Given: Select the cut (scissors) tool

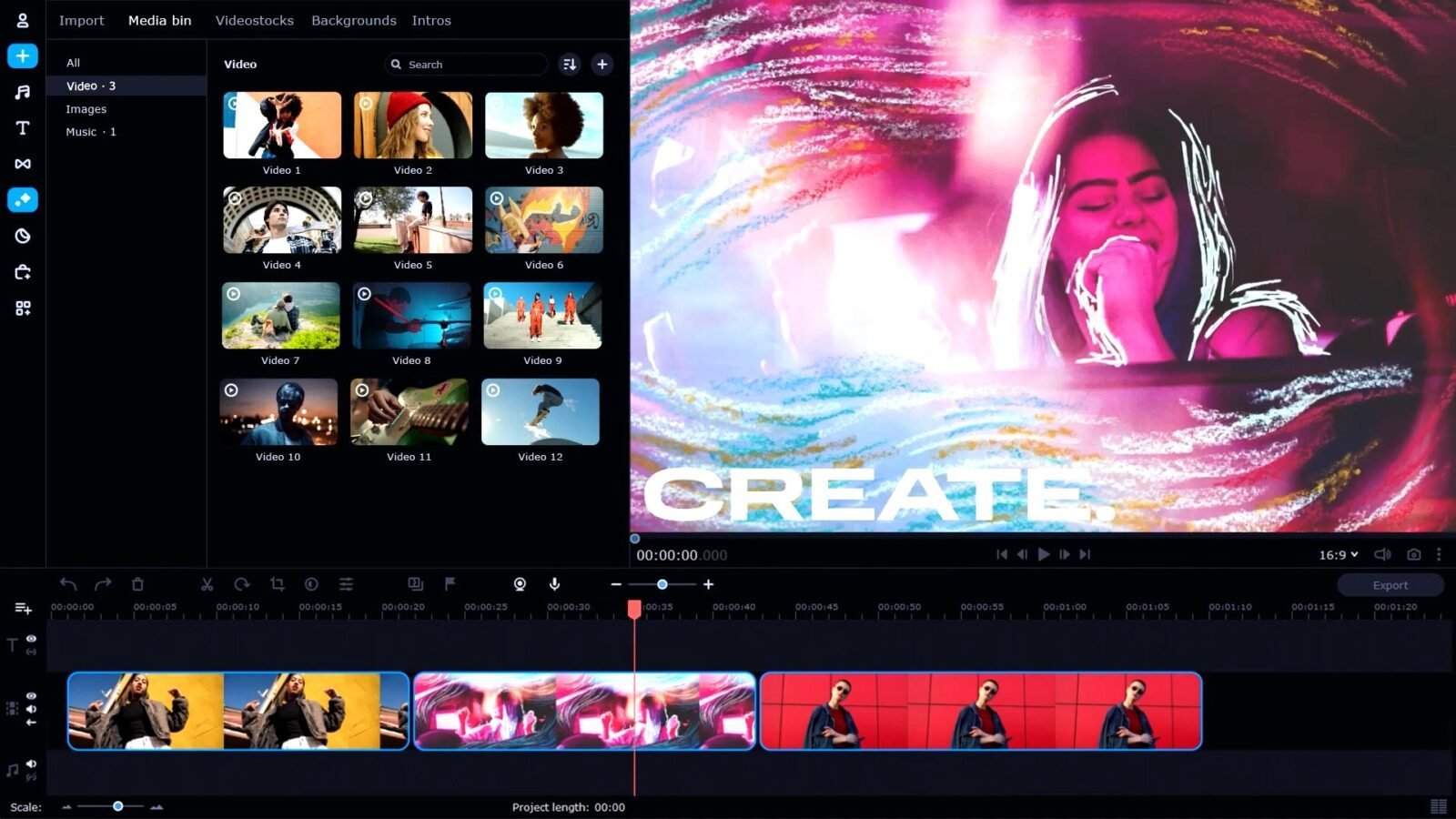Looking at the screenshot, I should pos(207,584).
